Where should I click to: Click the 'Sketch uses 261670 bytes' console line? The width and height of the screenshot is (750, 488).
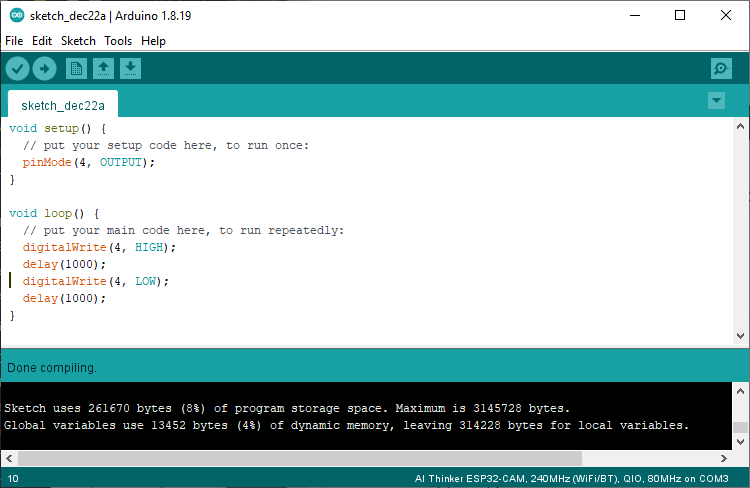[287, 408]
